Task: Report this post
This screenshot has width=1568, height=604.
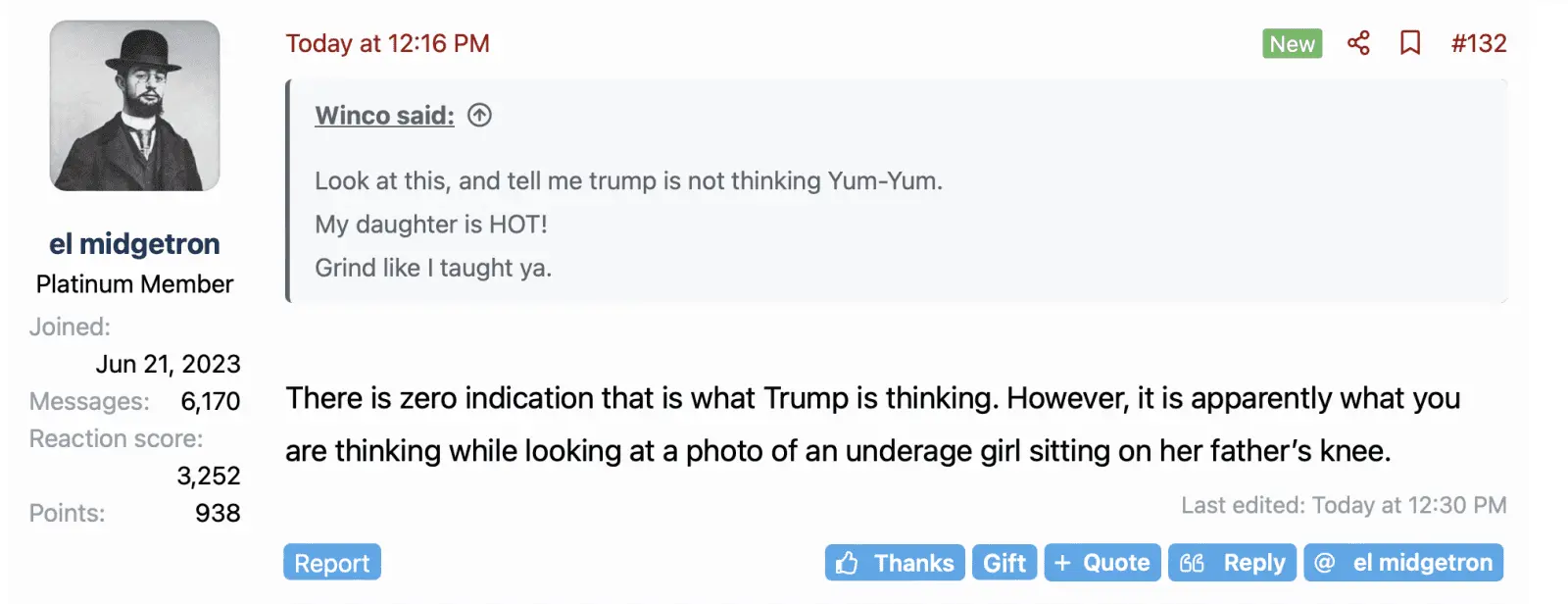Action: click(x=332, y=563)
